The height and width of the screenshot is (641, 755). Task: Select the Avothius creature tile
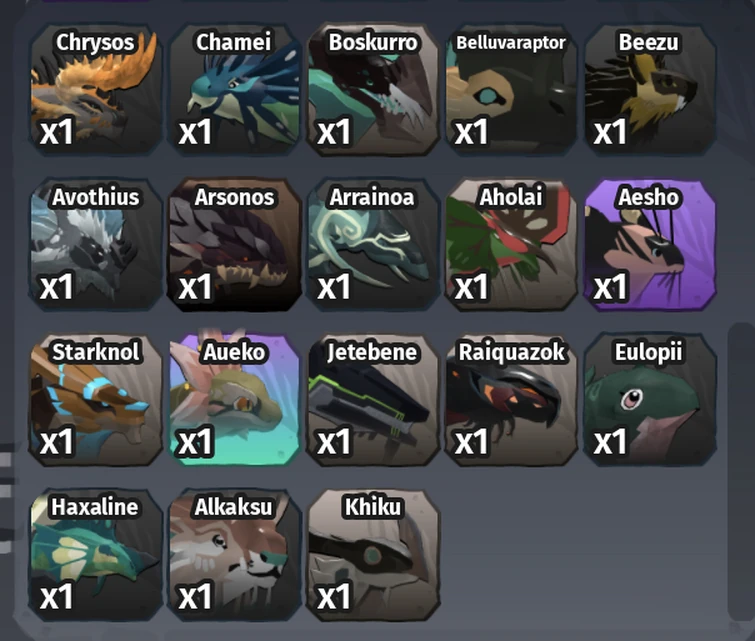tap(95, 245)
